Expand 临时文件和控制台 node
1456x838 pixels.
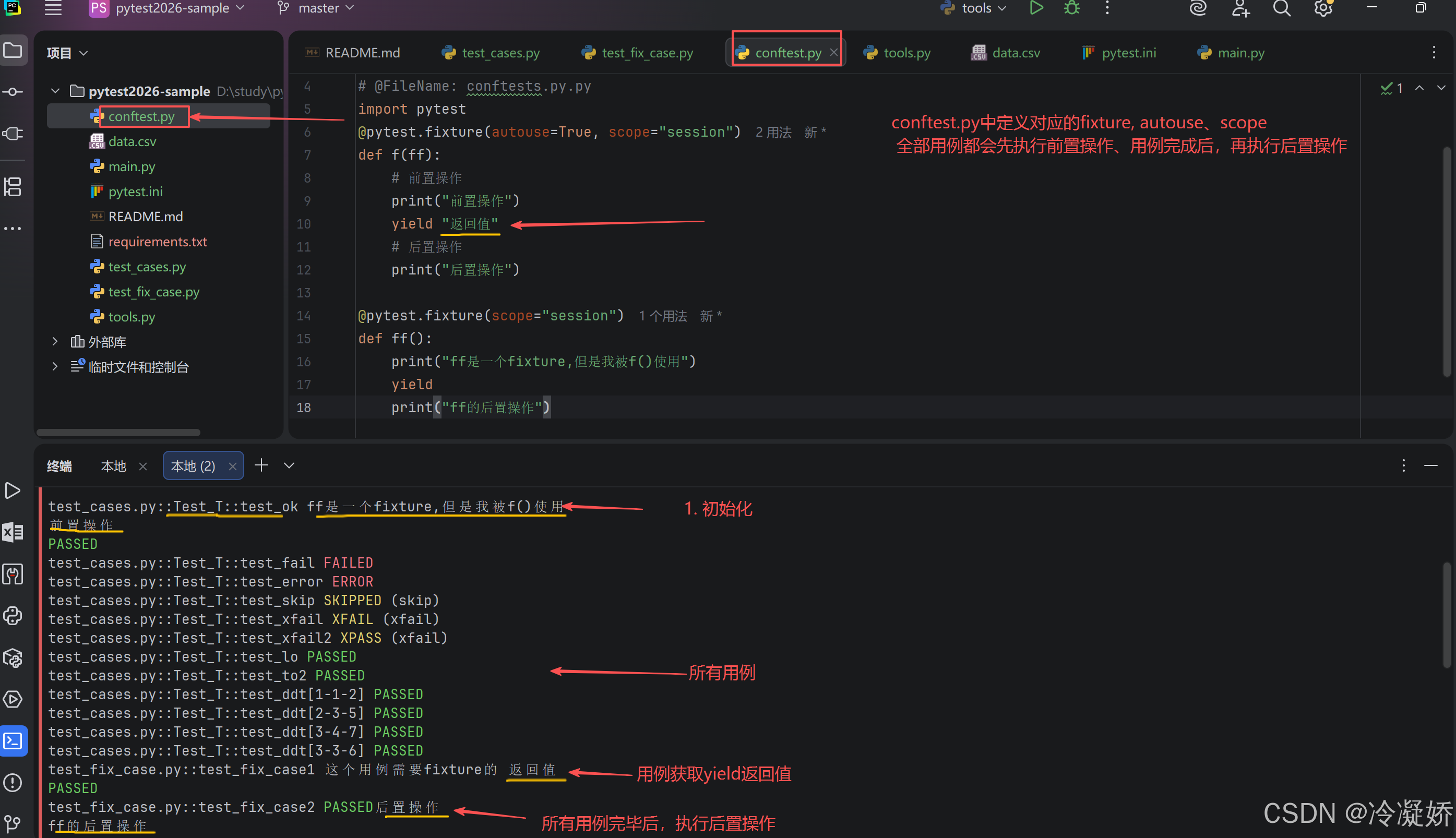click(55, 366)
